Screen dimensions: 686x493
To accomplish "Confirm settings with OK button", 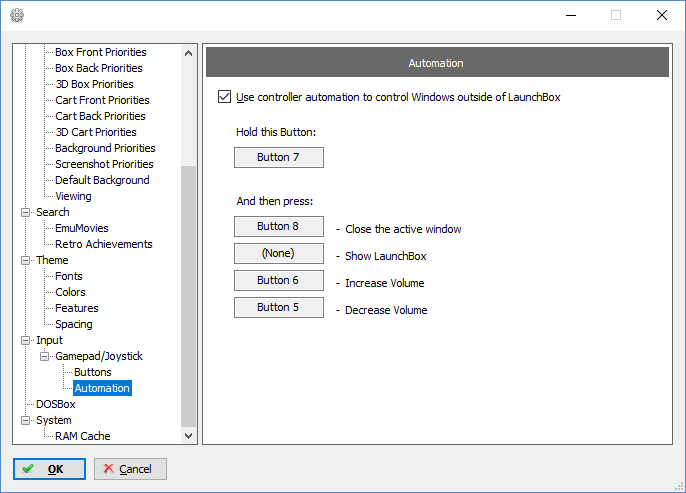I will 49,469.
